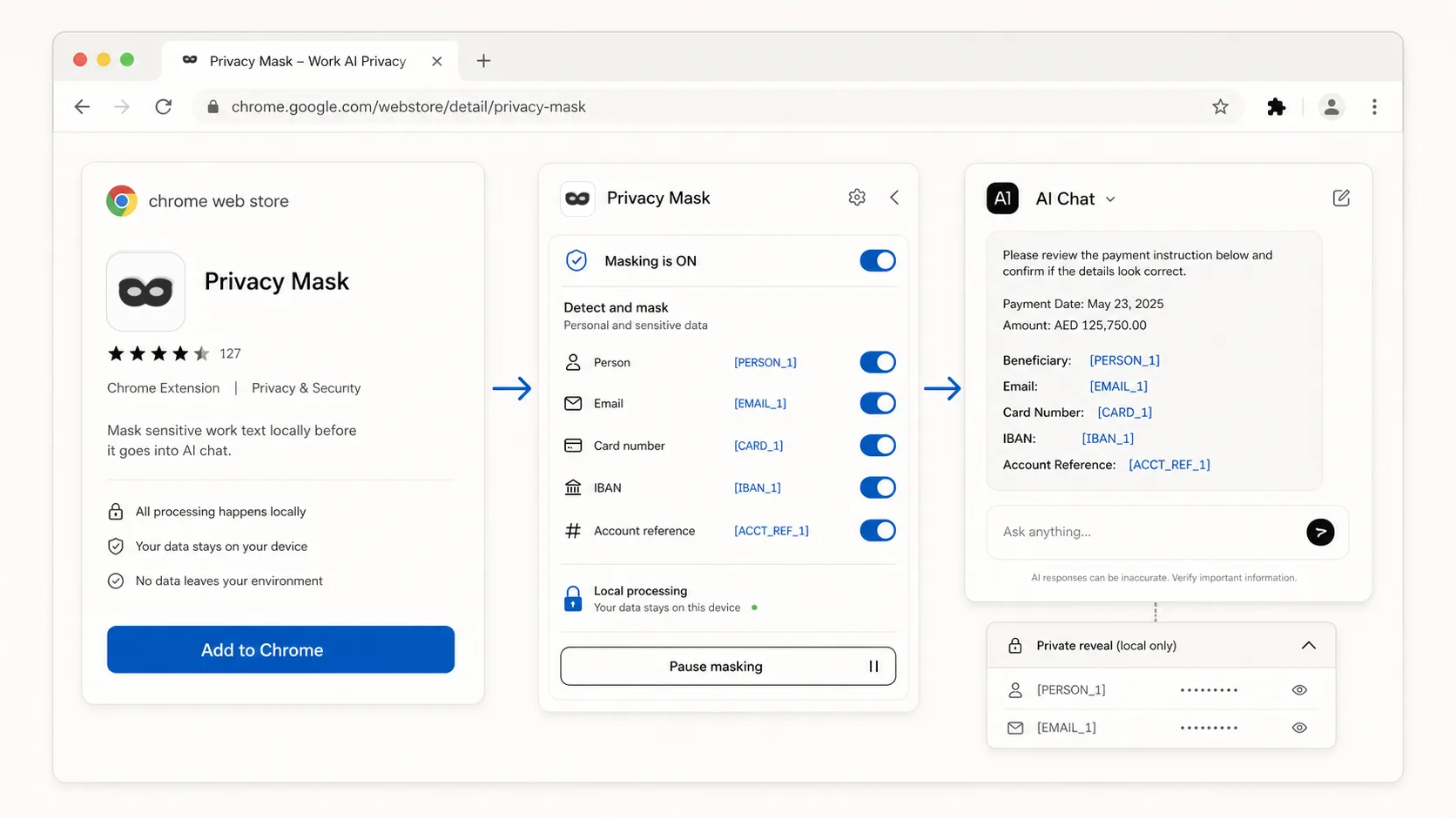This screenshot has width=1456, height=819.
Task: Click the address bar URL
Action: [408, 107]
